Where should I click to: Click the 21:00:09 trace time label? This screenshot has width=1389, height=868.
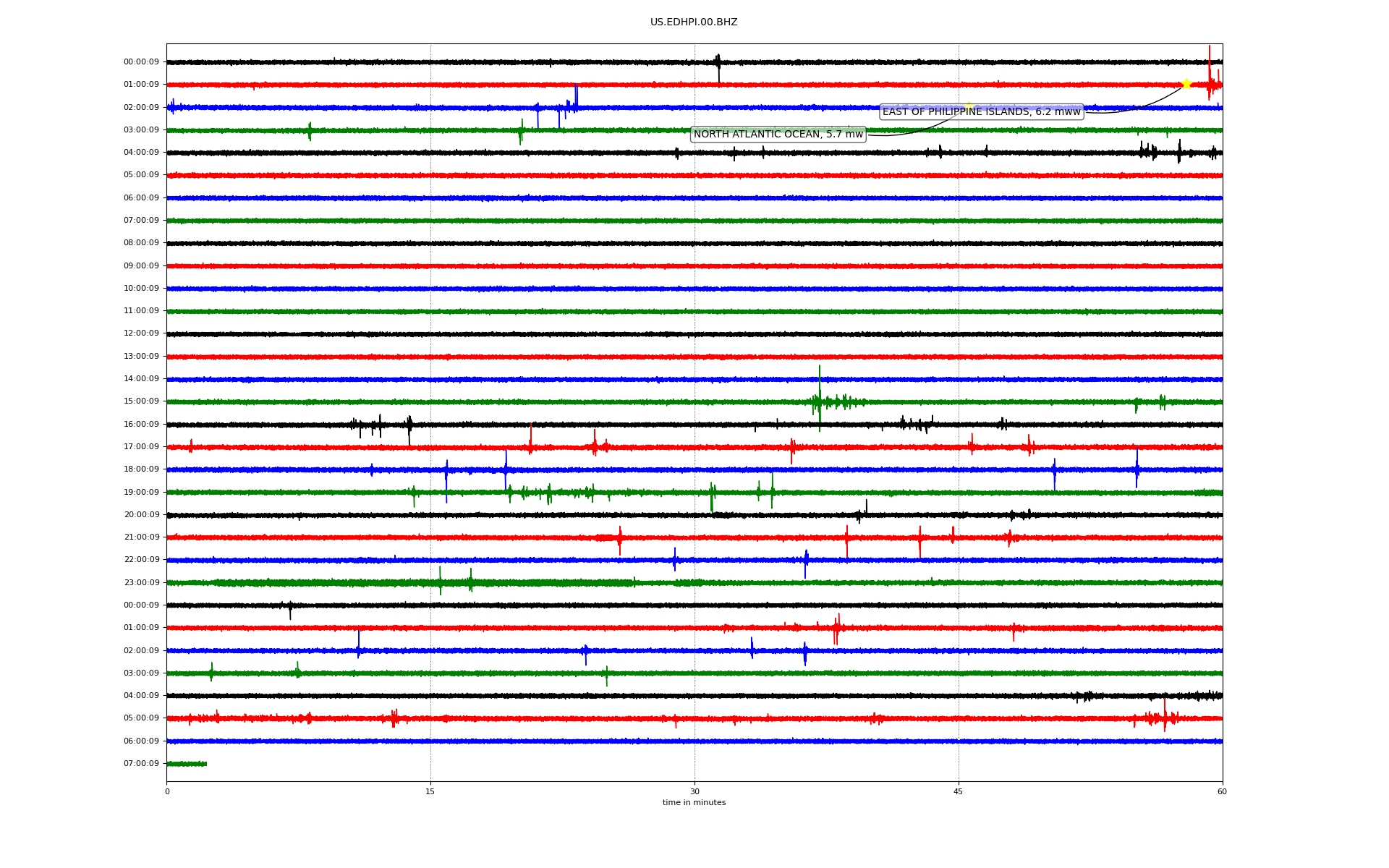pos(141,537)
